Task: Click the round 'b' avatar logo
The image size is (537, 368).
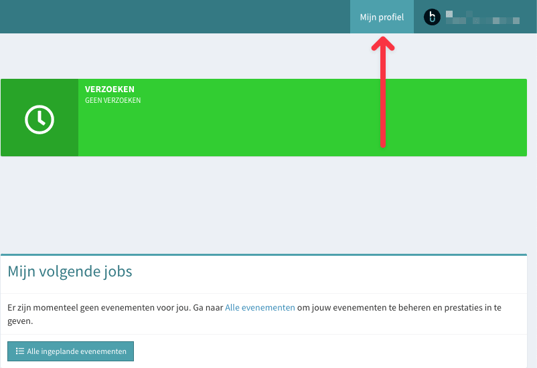Action: pos(432,17)
